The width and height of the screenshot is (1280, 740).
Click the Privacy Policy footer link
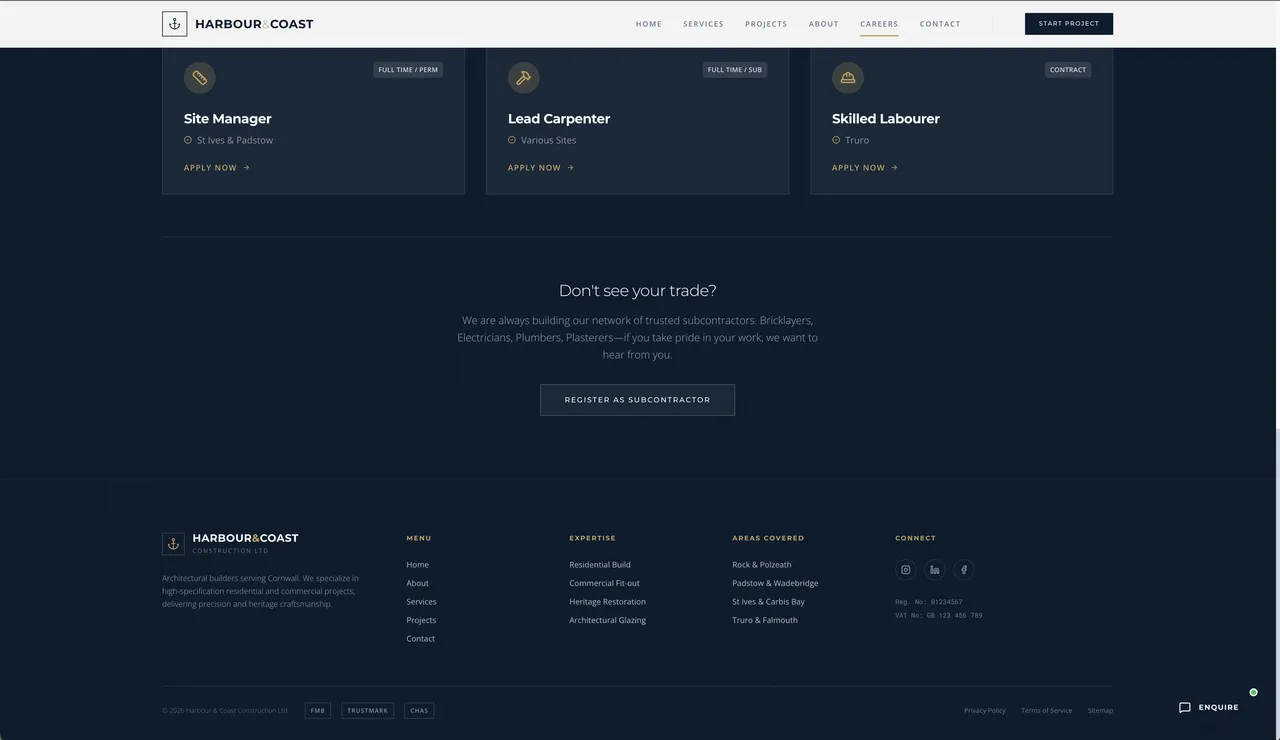click(x=984, y=711)
